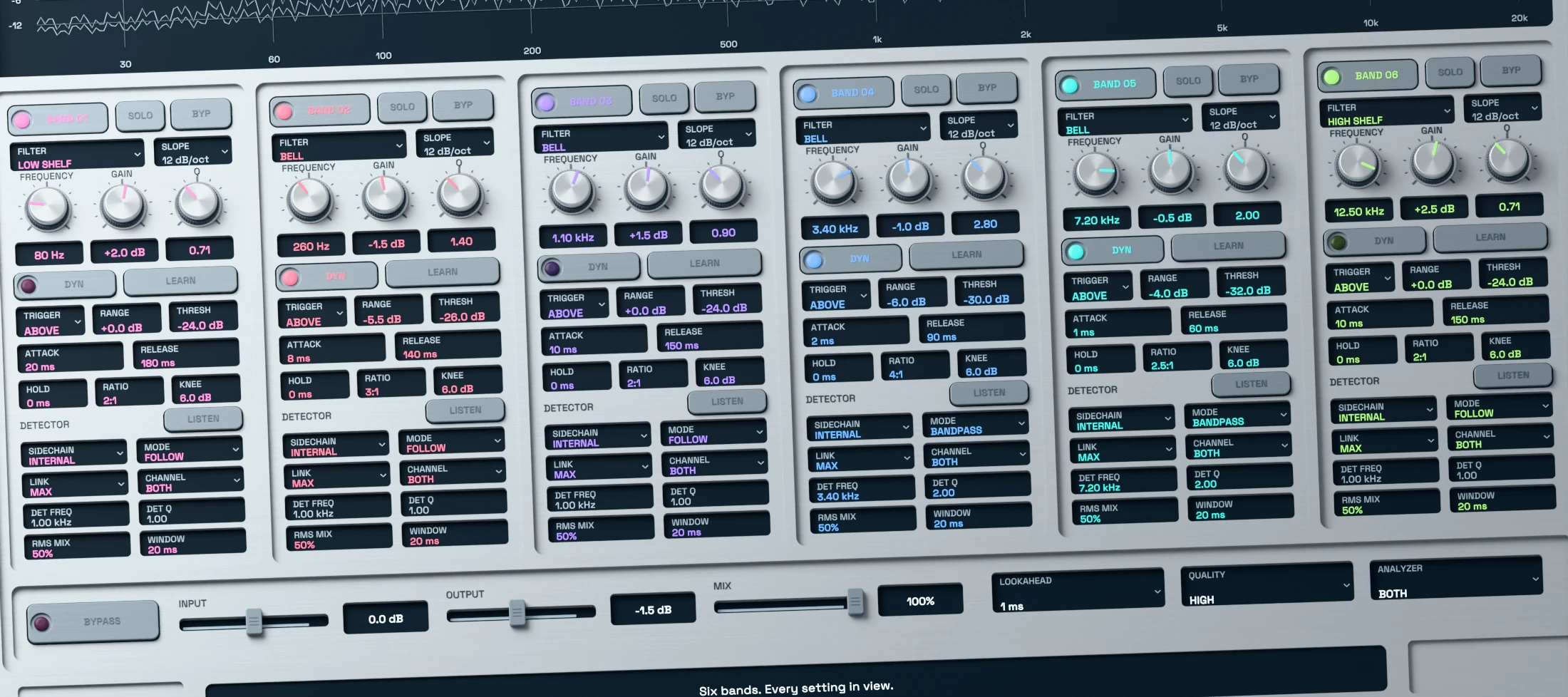
Task: Click the Band 06 gain knob
Action: point(1433,161)
